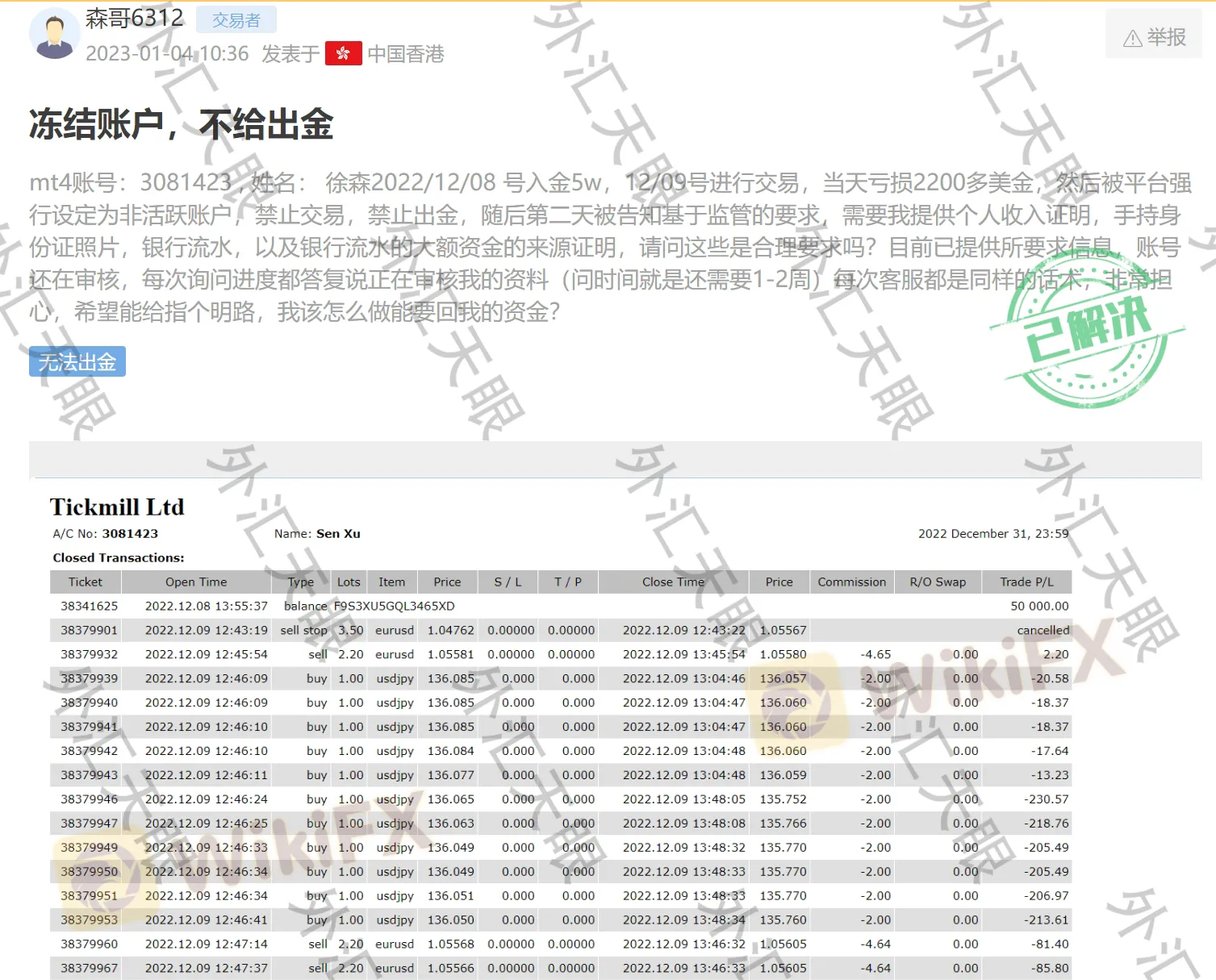Click ticket number 38341625

(89, 607)
